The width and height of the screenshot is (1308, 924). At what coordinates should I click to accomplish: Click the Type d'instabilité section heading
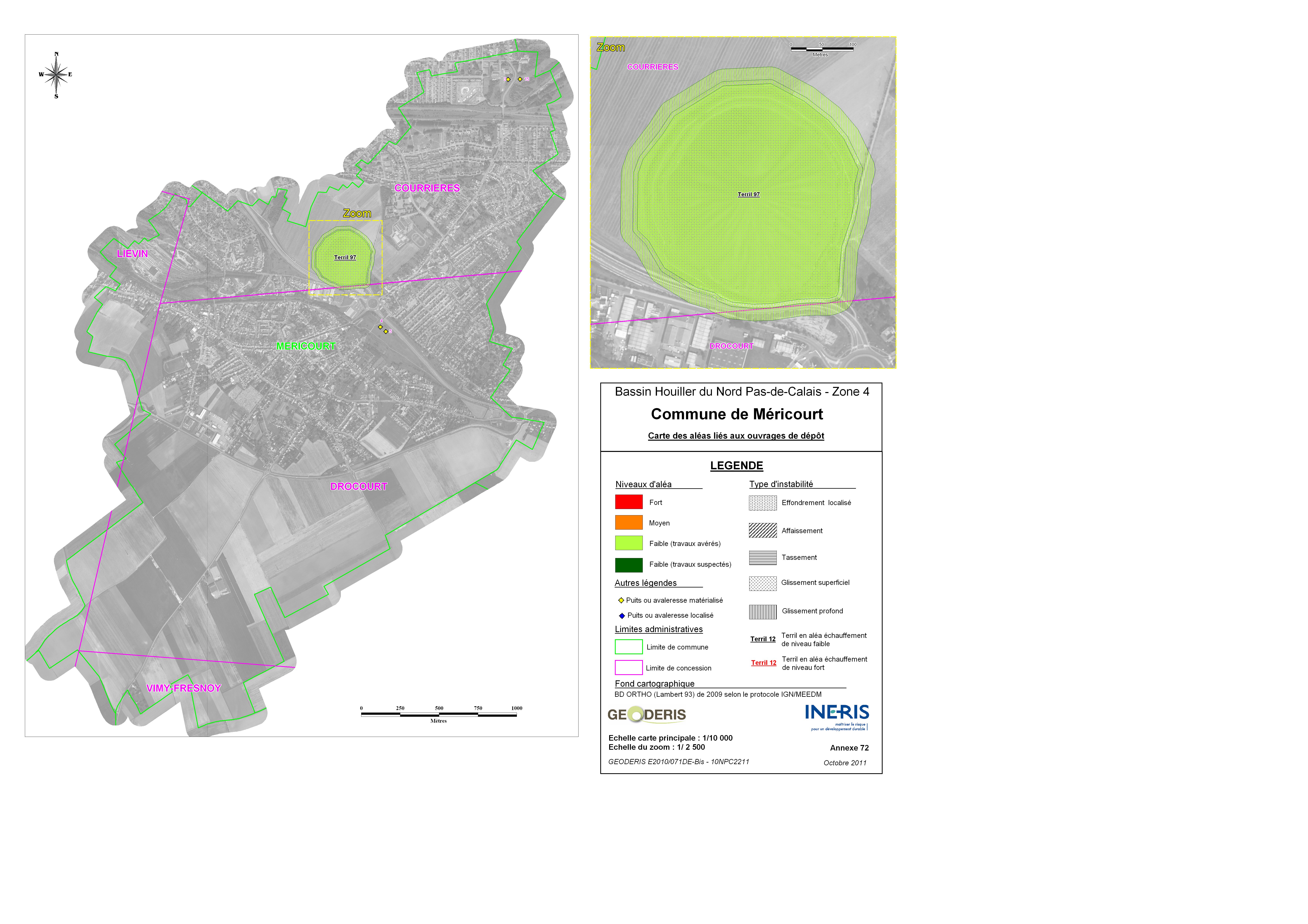point(781,484)
